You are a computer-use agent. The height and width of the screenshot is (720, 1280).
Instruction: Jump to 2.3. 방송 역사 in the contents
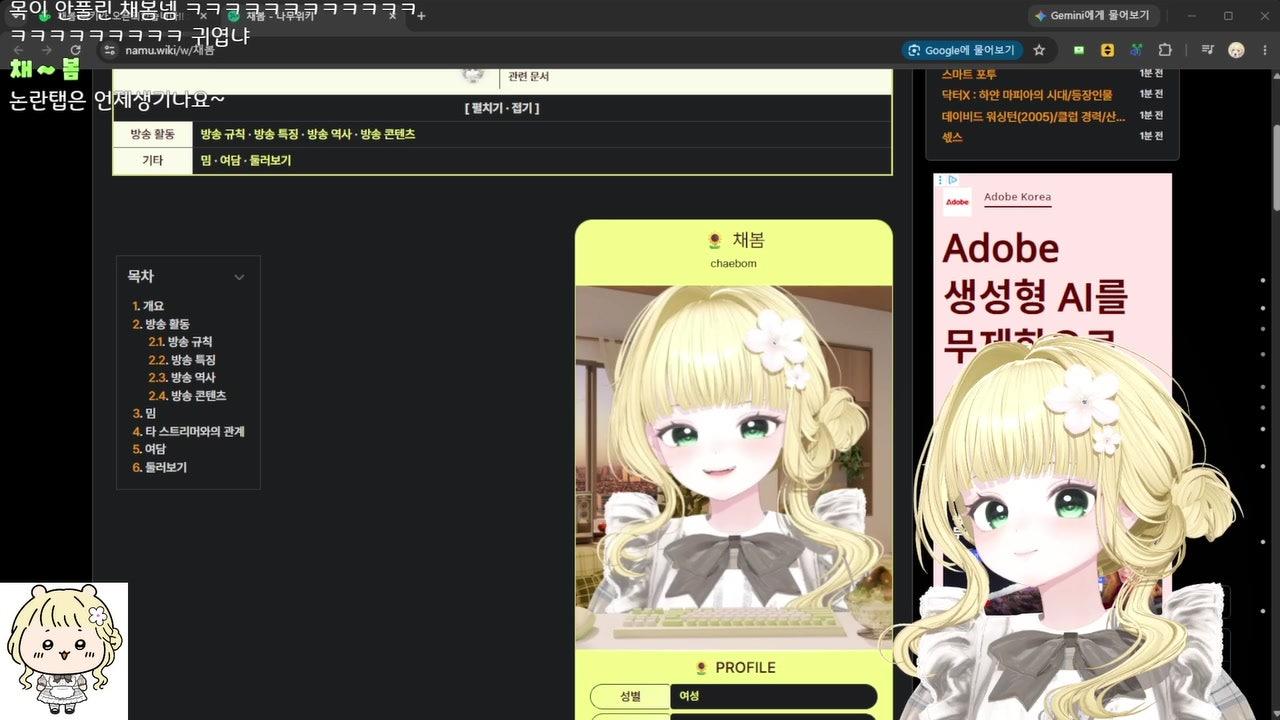pos(182,378)
